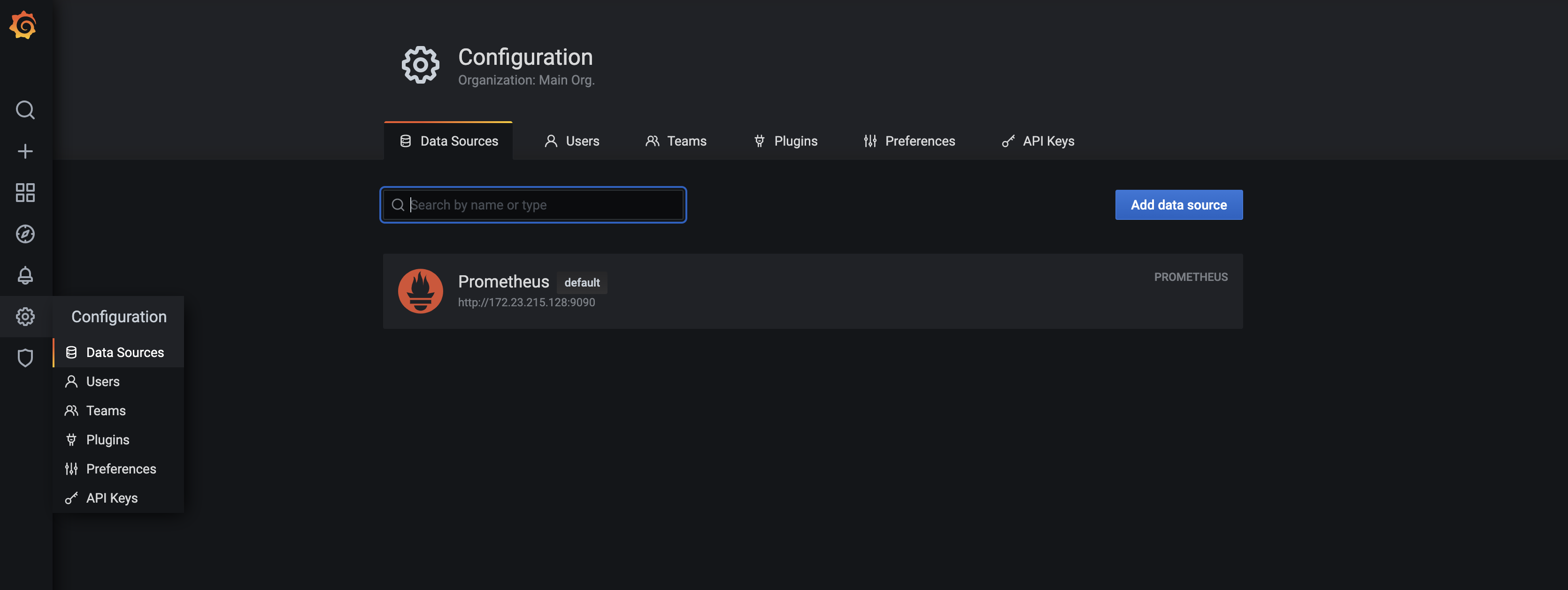Open the Prometheus data source name

tap(503, 282)
